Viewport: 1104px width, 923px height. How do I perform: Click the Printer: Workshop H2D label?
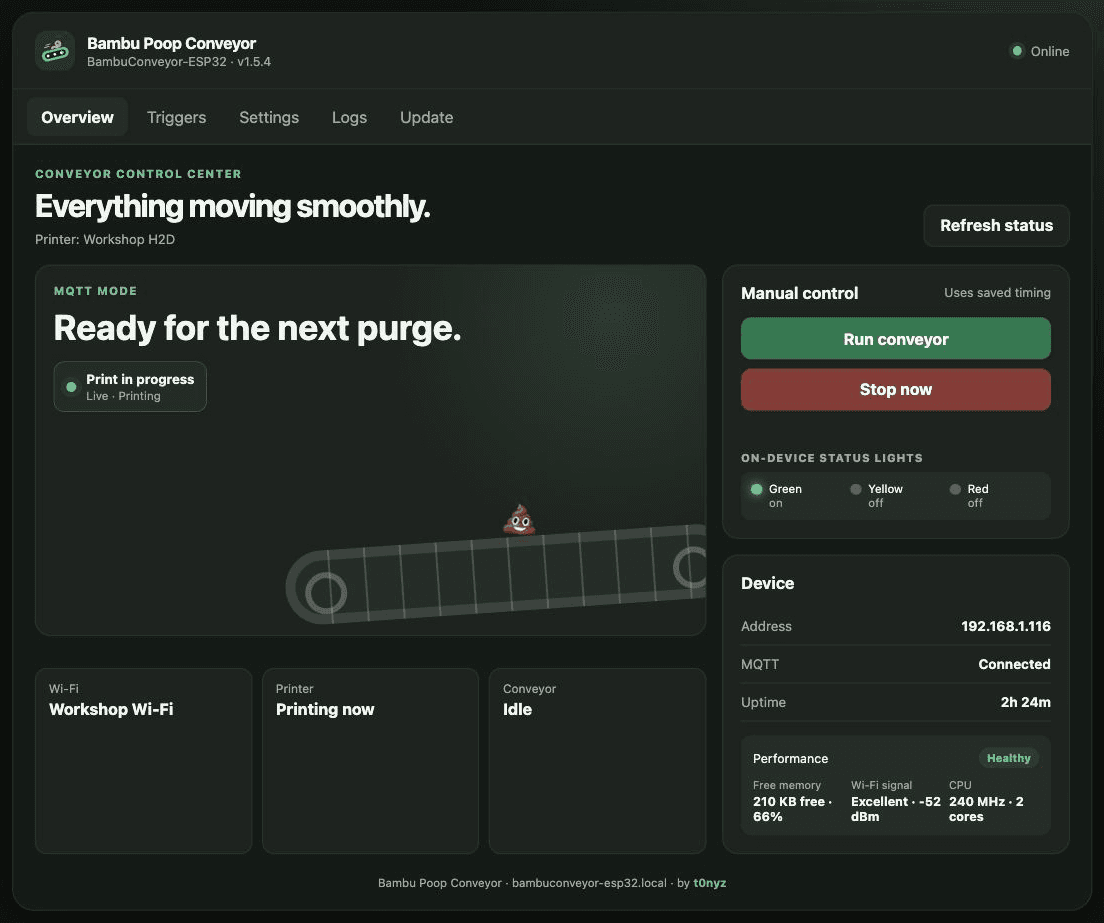coord(105,239)
